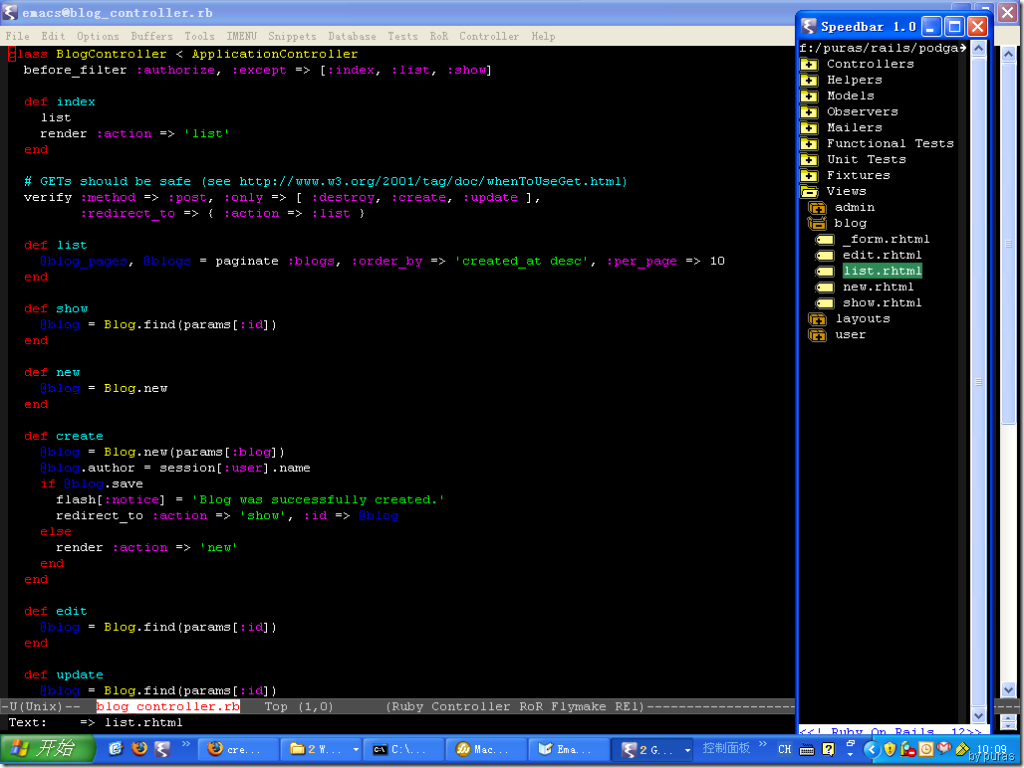Open the Options menu
The height and width of the screenshot is (768, 1024).
(98, 37)
